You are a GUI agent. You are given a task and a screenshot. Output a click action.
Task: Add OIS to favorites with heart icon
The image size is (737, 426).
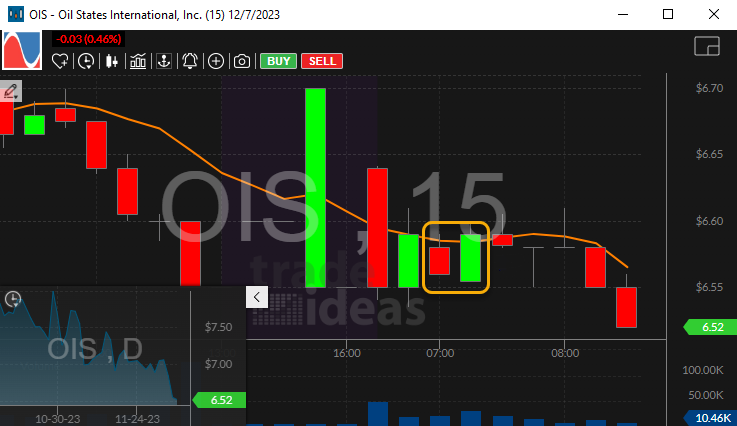coord(60,61)
